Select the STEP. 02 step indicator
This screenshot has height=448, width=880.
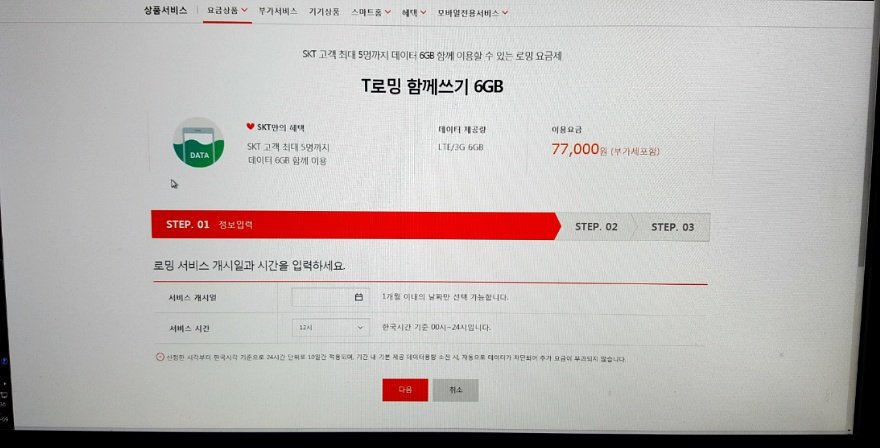tap(596, 227)
